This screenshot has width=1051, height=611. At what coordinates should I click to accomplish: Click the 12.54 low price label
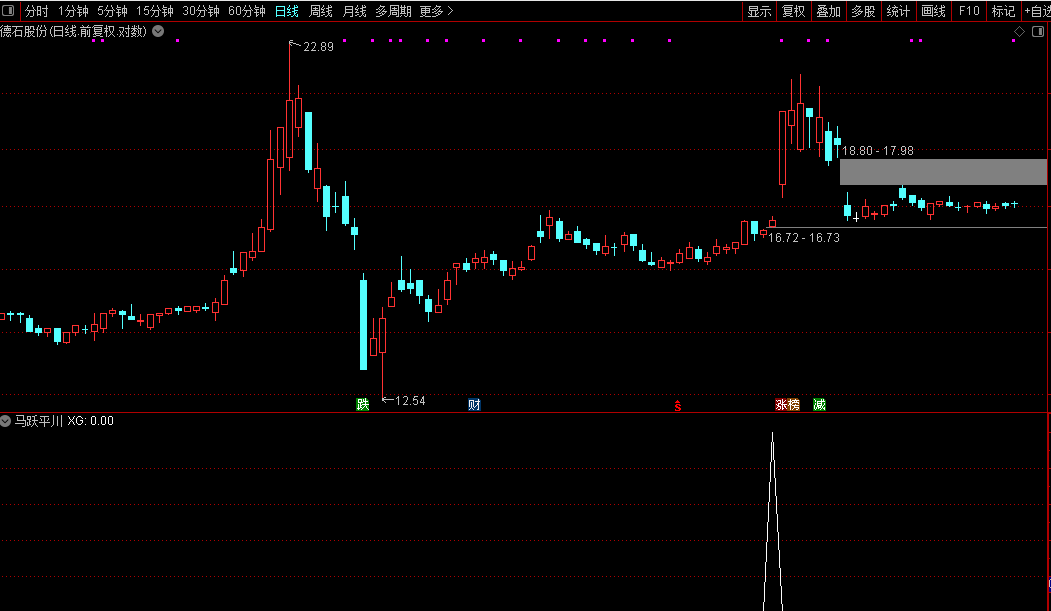[410, 401]
